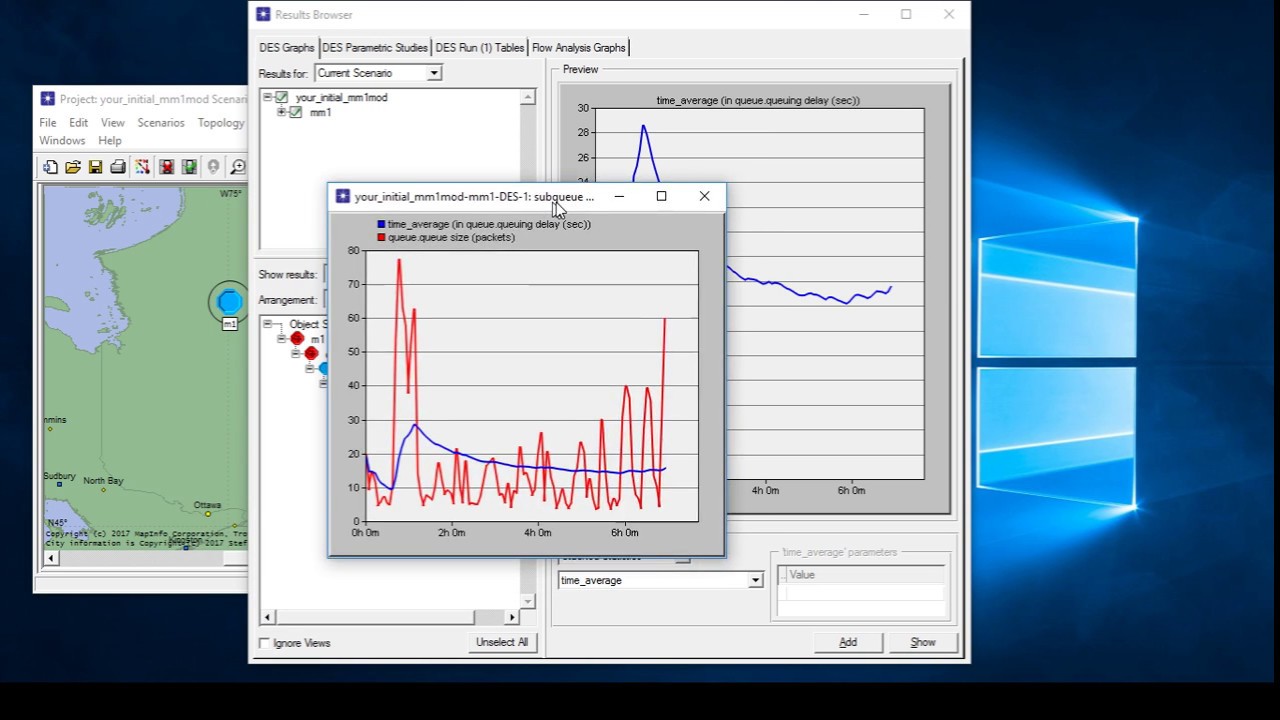The width and height of the screenshot is (1280, 720).
Task: Click the object tree horizontal scrollbar left arrow
Action: tap(267, 617)
